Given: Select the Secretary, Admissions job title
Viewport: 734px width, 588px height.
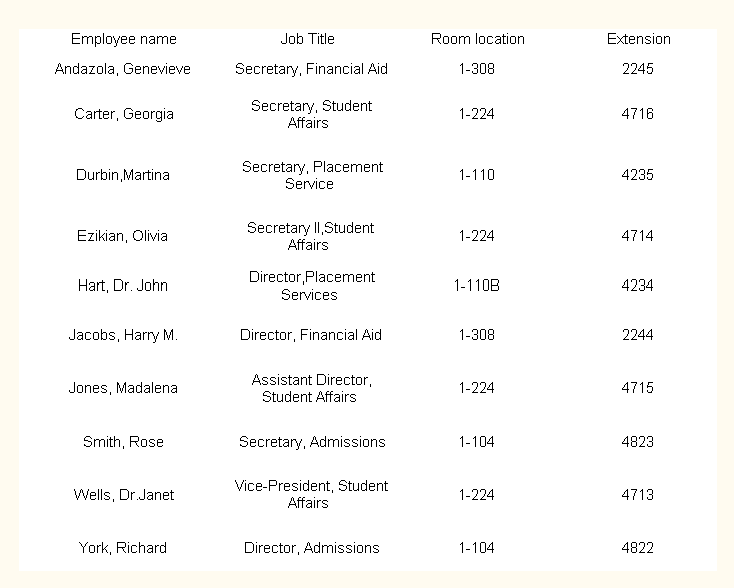Looking at the screenshot, I should click(x=311, y=442).
